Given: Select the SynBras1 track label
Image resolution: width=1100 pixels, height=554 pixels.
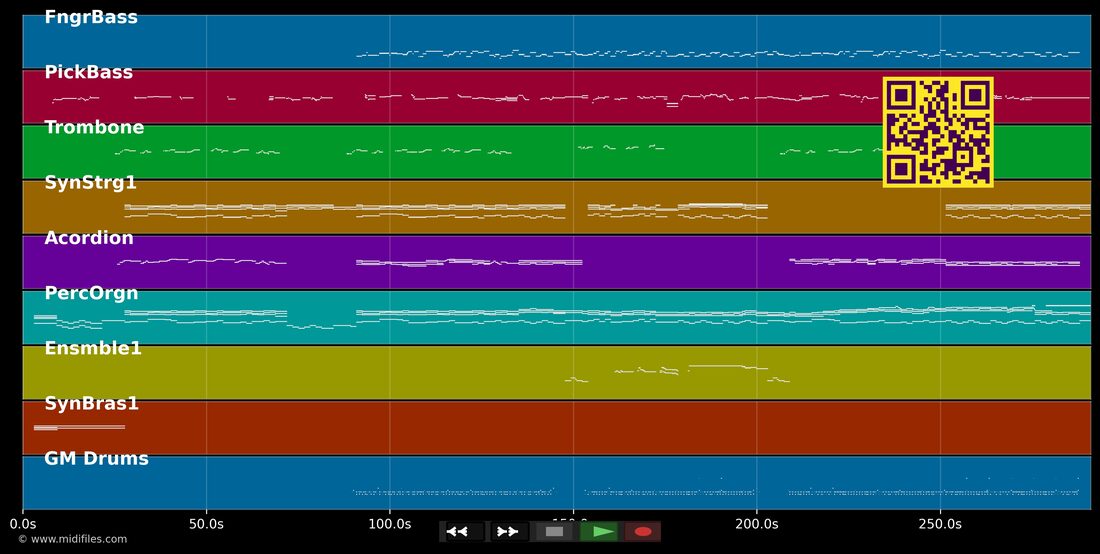Looking at the screenshot, I should click(91, 404).
